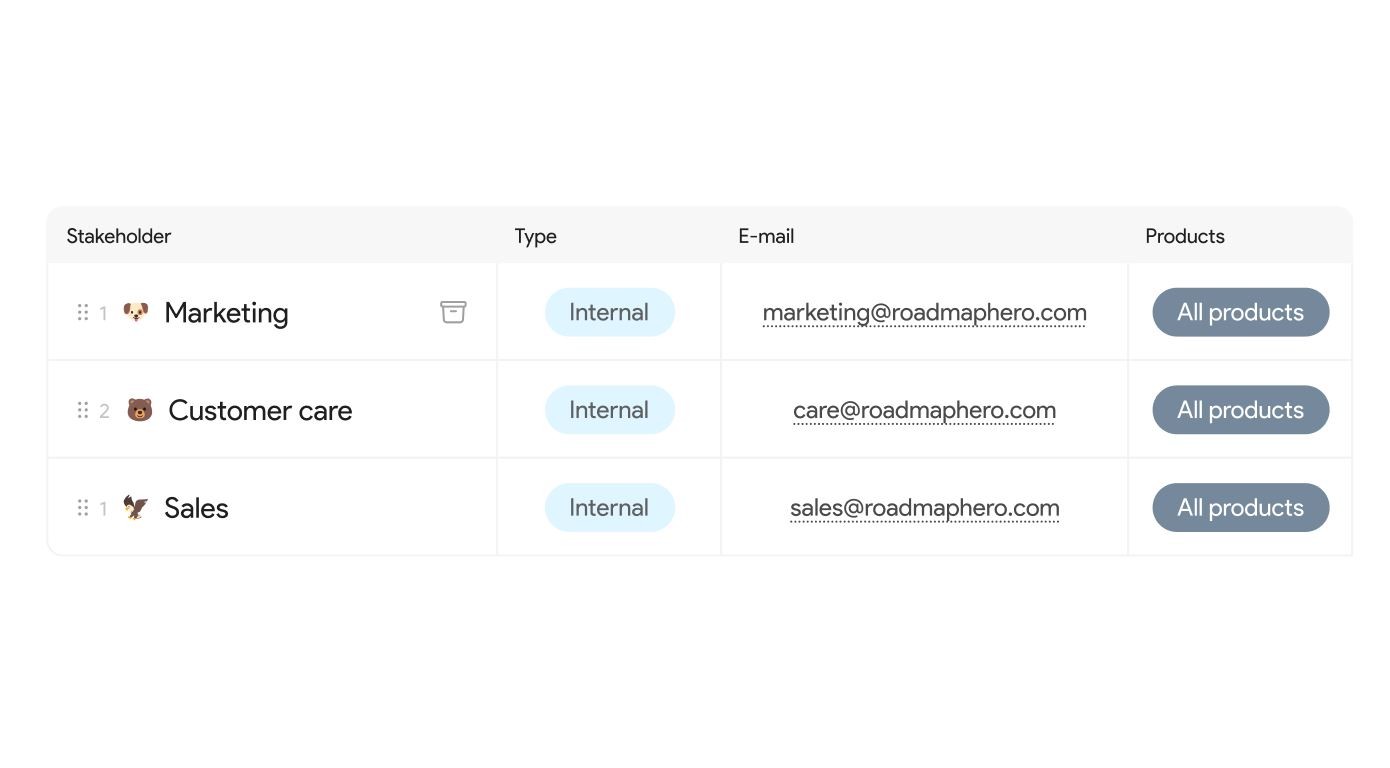The width and height of the screenshot is (1390, 768).
Task: Sort by the Stakeholder column header
Action: [x=119, y=236]
